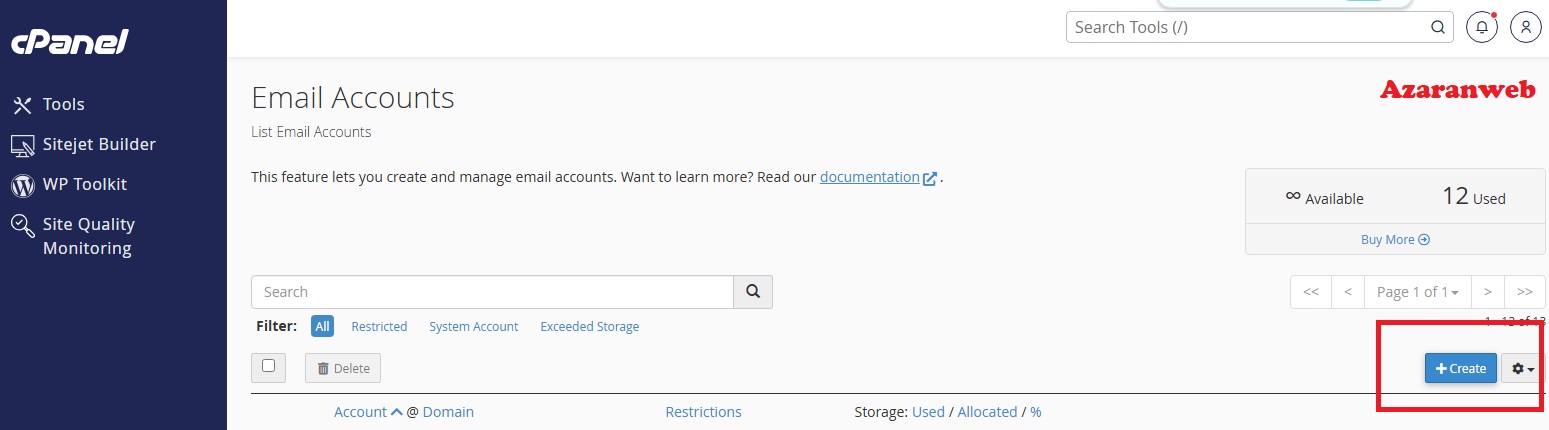1549x430 pixels.
Task: Open the user account icon
Action: tap(1526, 28)
